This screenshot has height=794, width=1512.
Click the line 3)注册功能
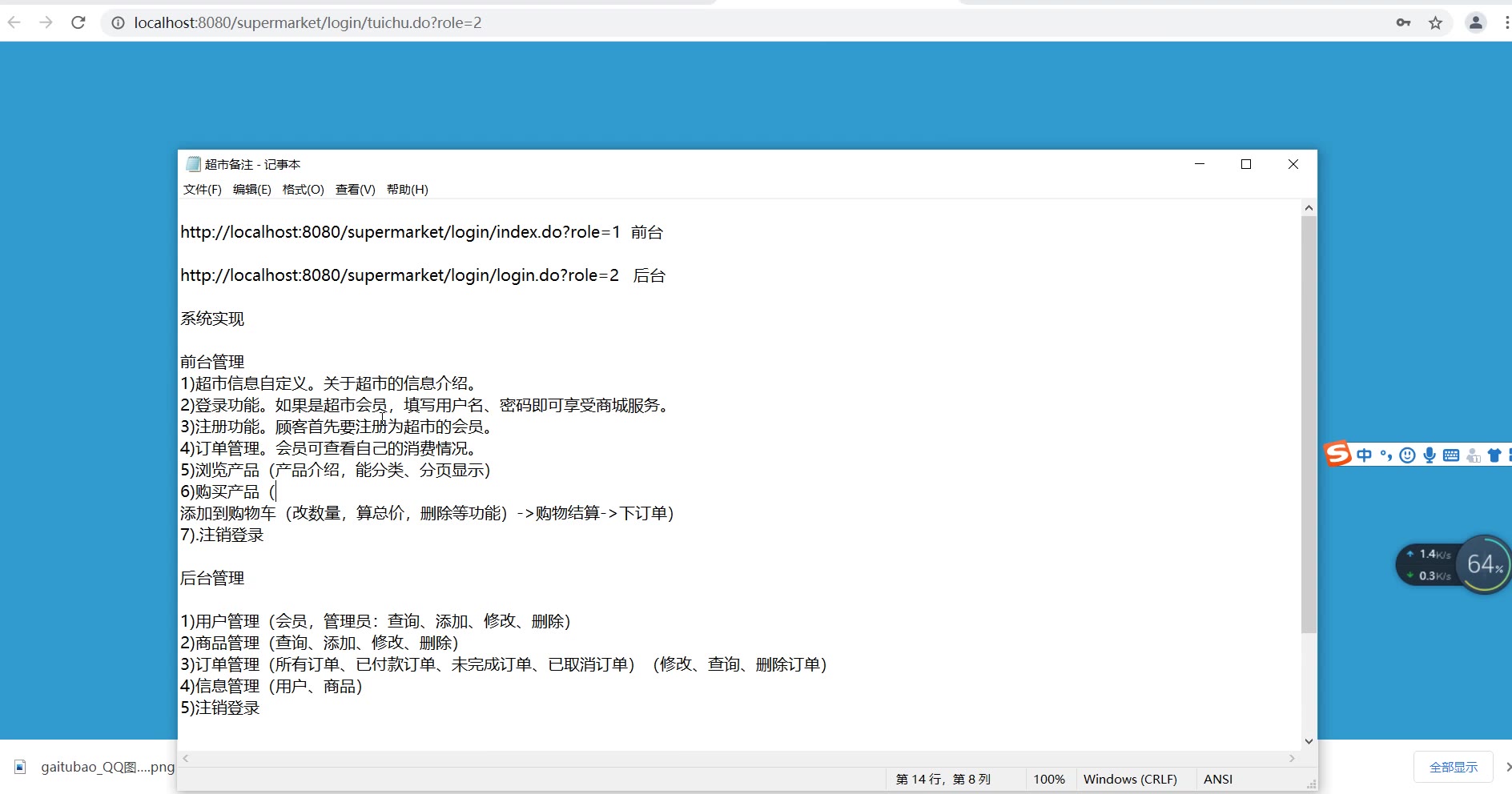[337, 427]
